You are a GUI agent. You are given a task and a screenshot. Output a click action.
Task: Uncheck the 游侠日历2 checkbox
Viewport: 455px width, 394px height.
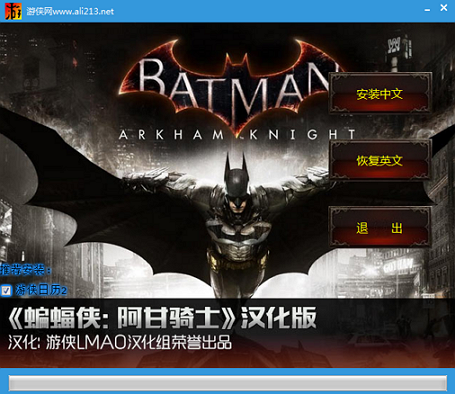coord(6,290)
